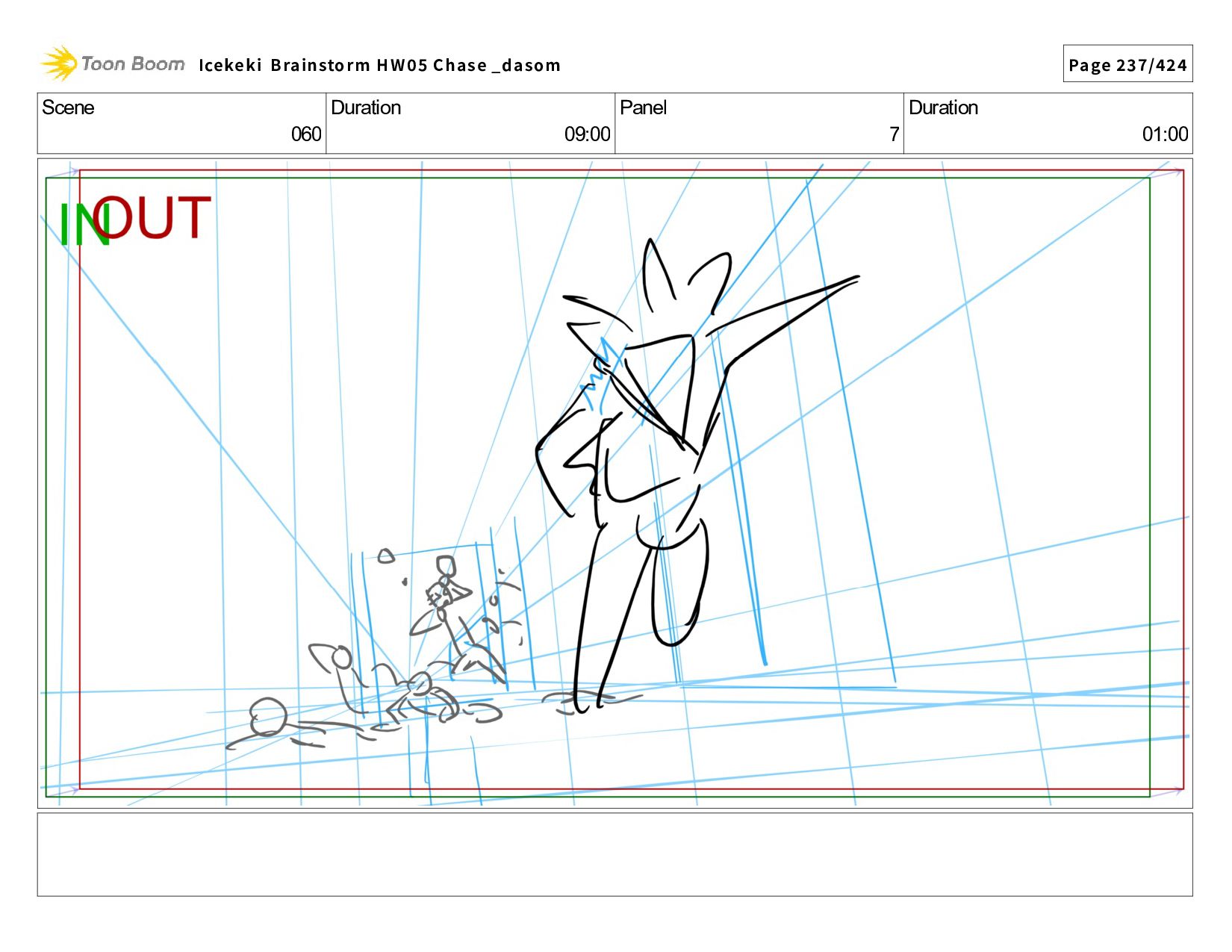Click the 'Page 237/424' box

click(1127, 64)
